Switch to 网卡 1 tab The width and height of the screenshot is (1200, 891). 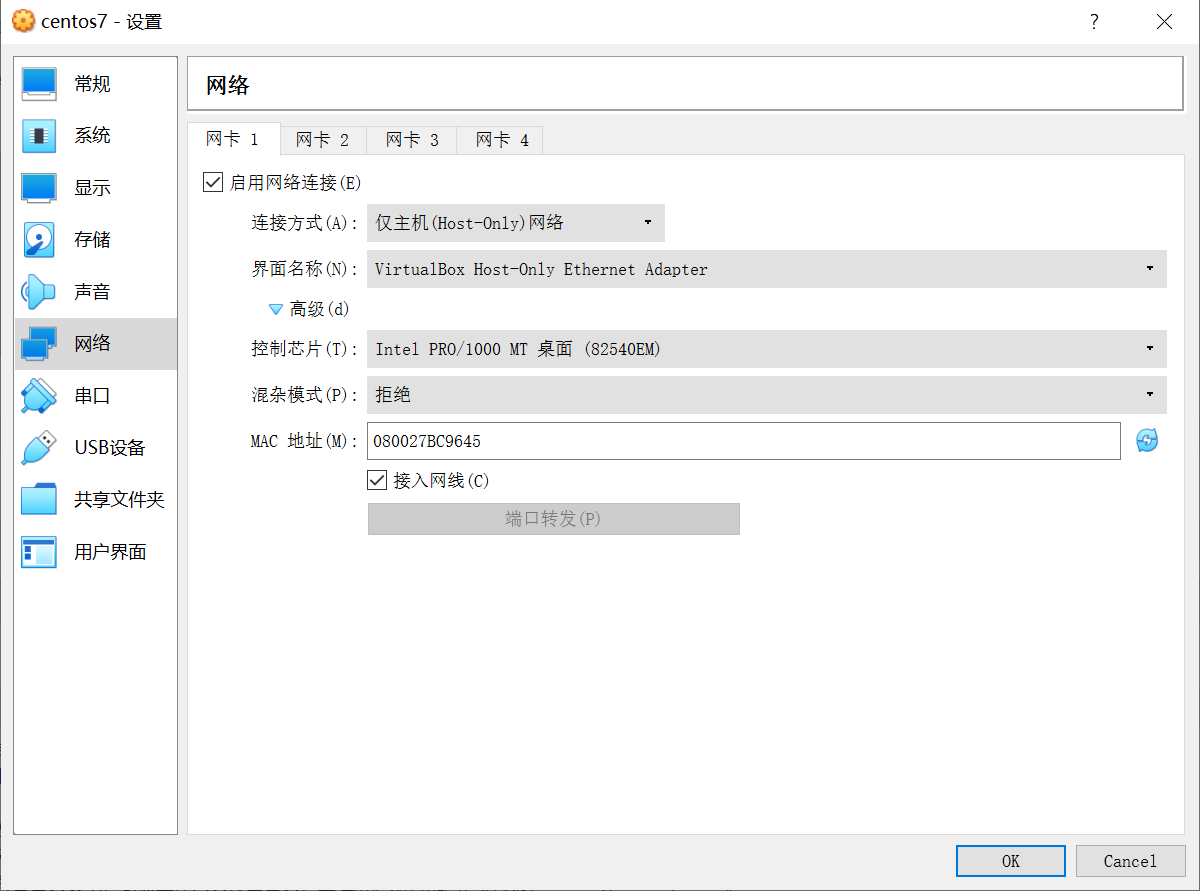coord(233,139)
